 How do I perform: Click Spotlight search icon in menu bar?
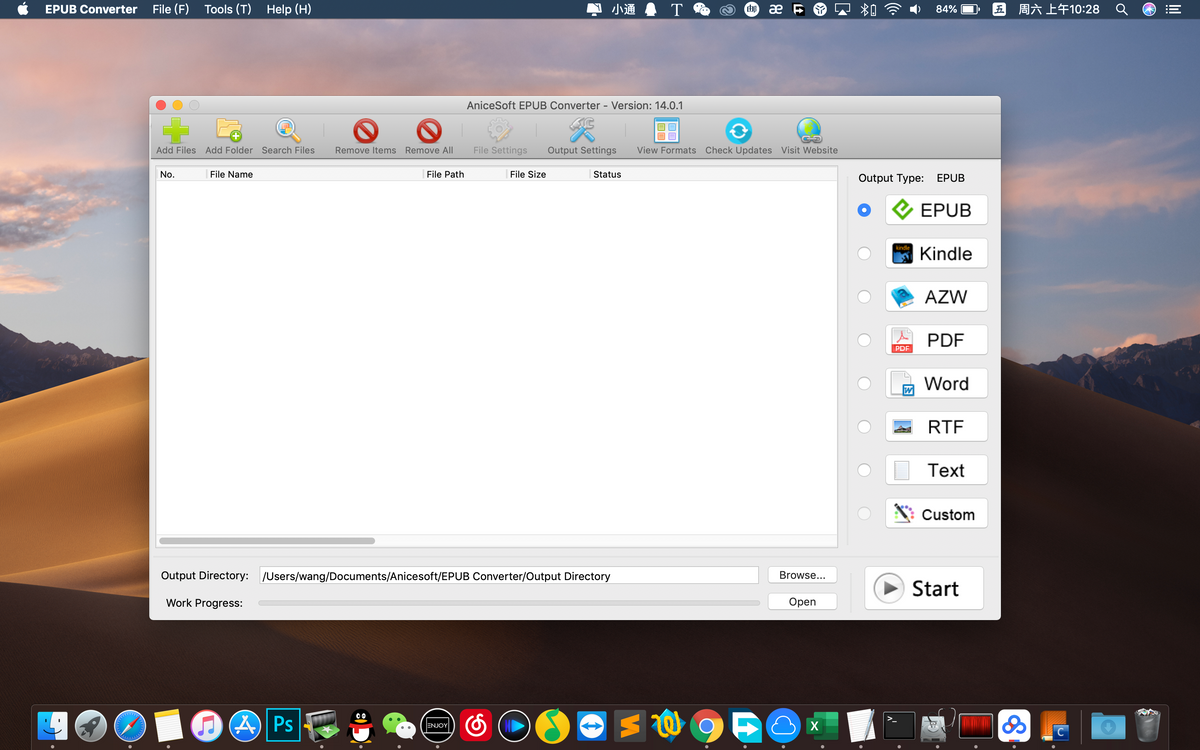[1122, 9]
